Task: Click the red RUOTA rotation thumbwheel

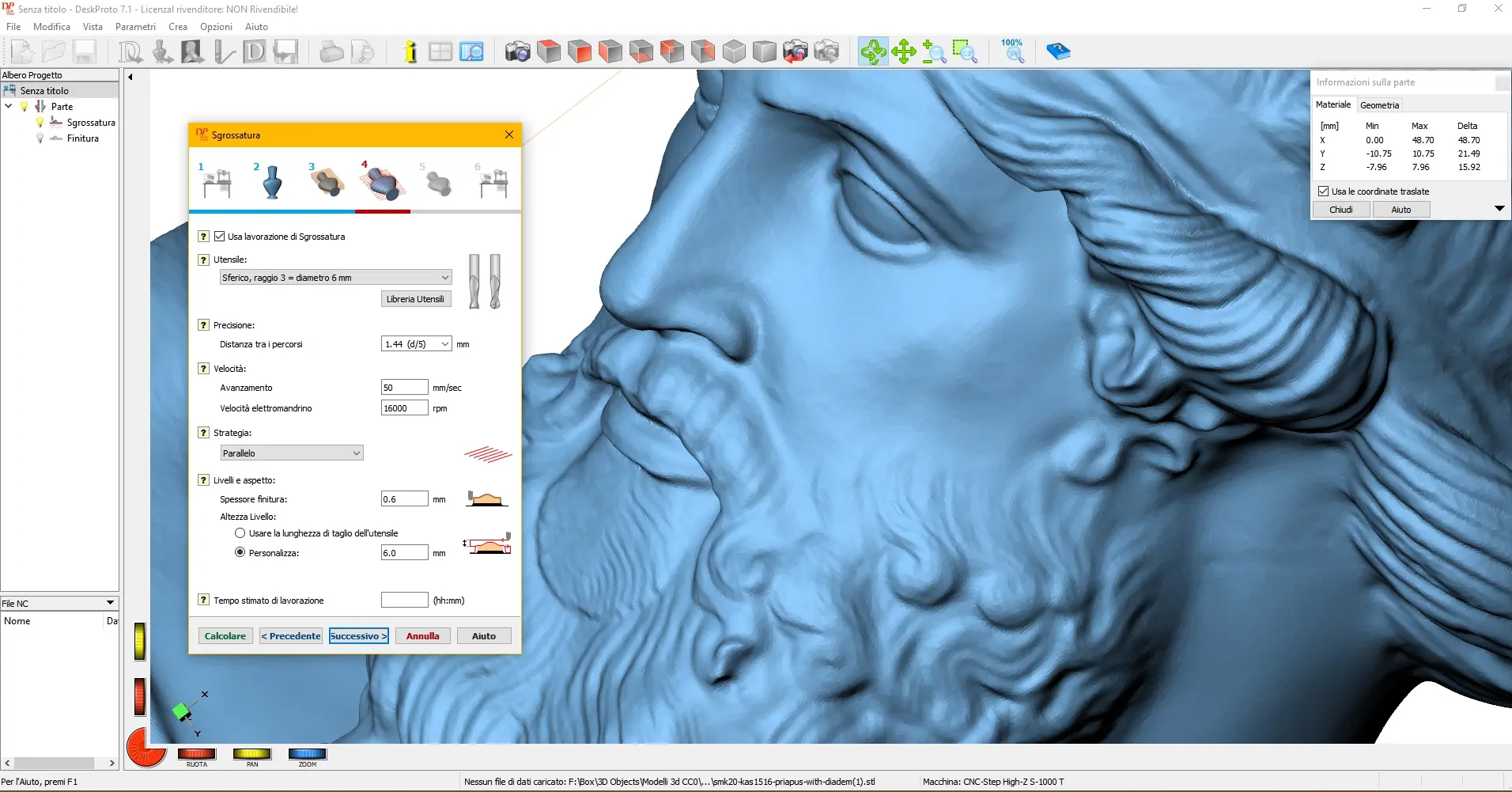Action: pos(197,754)
